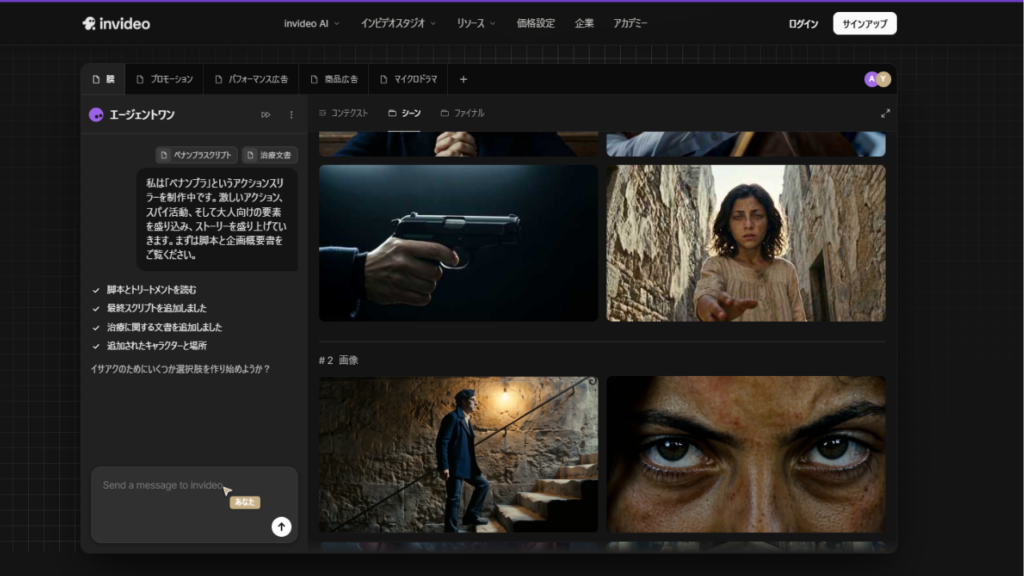Screen dimensions: 1024x576
Task: Click the skip-forward icon beside エージェントワン
Action: click(x=265, y=115)
